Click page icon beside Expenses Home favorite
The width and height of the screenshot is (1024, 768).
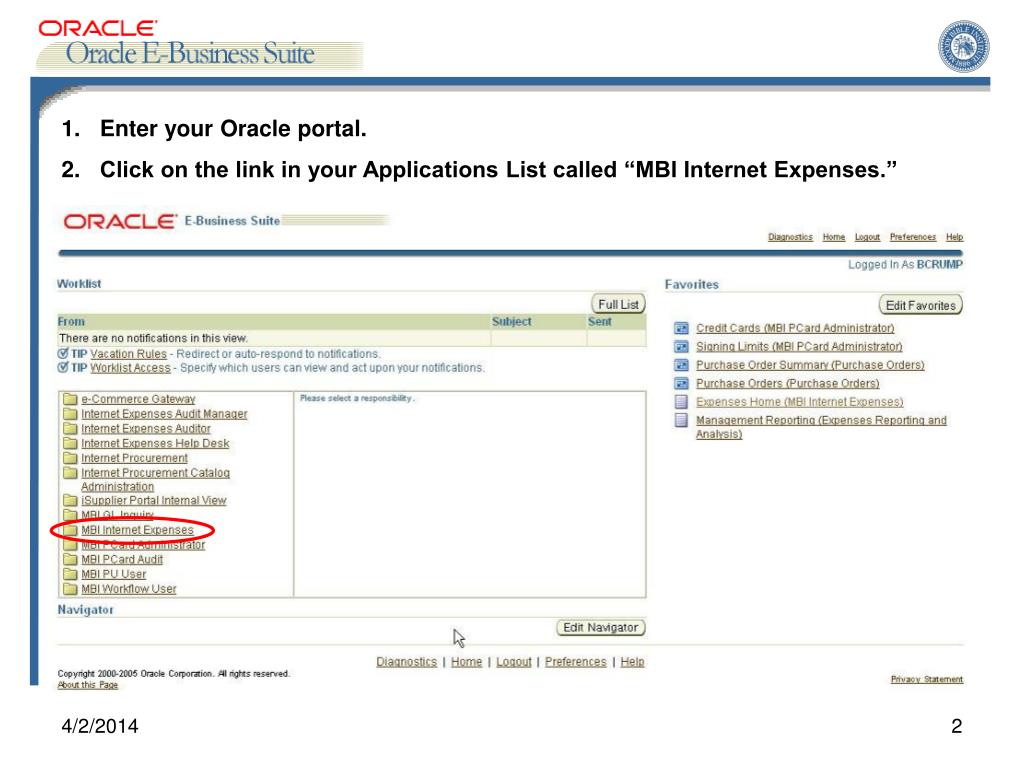(x=681, y=402)
